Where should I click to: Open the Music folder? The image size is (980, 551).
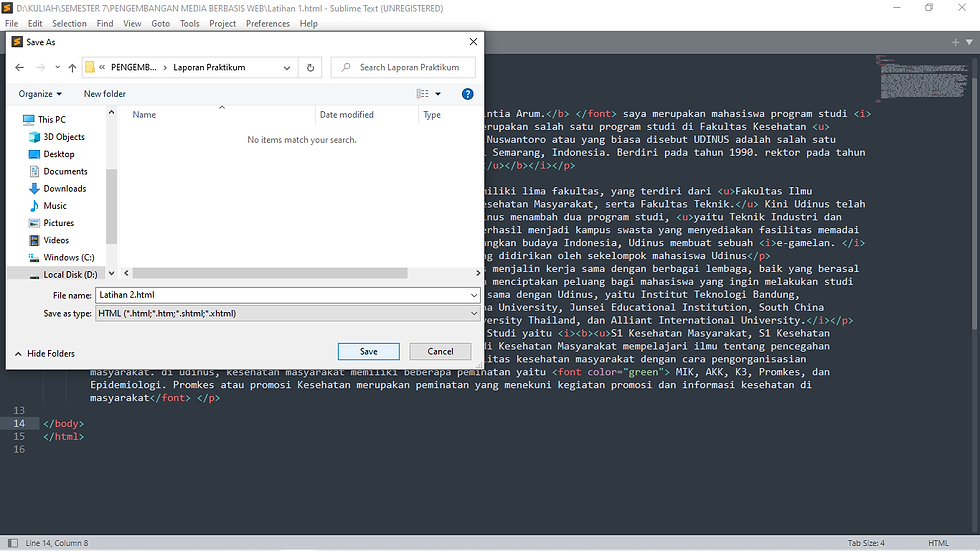click(x=48, y=206)
